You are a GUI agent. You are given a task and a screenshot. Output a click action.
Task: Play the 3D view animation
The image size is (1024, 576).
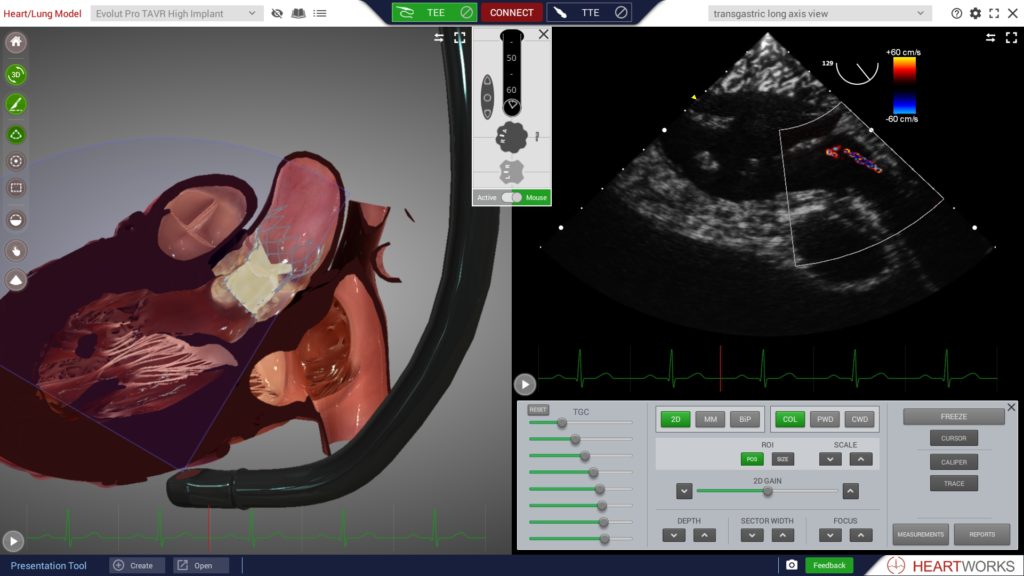coord(13,541)
